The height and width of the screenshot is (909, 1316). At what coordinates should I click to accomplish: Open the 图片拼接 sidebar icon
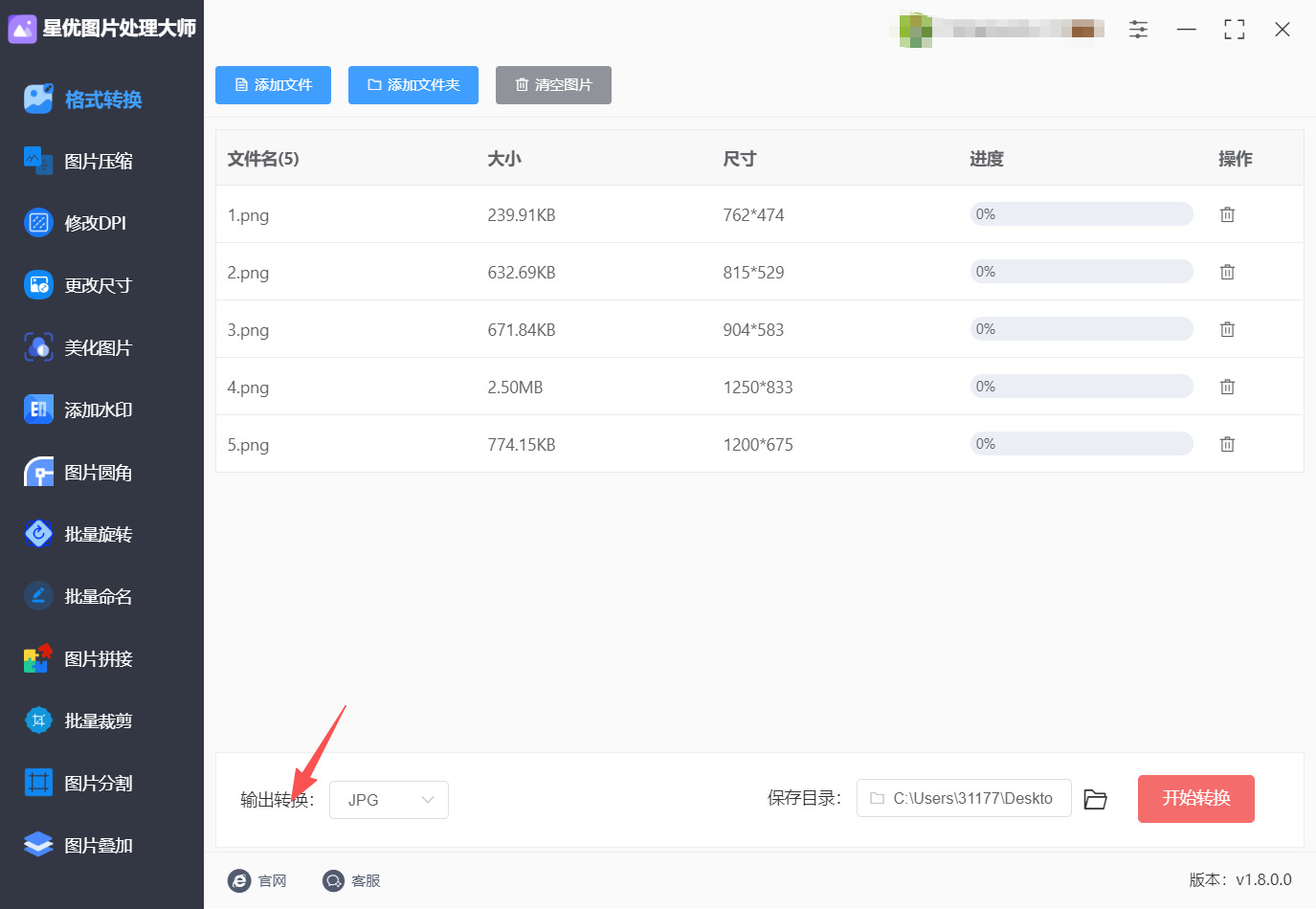pyautogui.click(x=38, y=658)
